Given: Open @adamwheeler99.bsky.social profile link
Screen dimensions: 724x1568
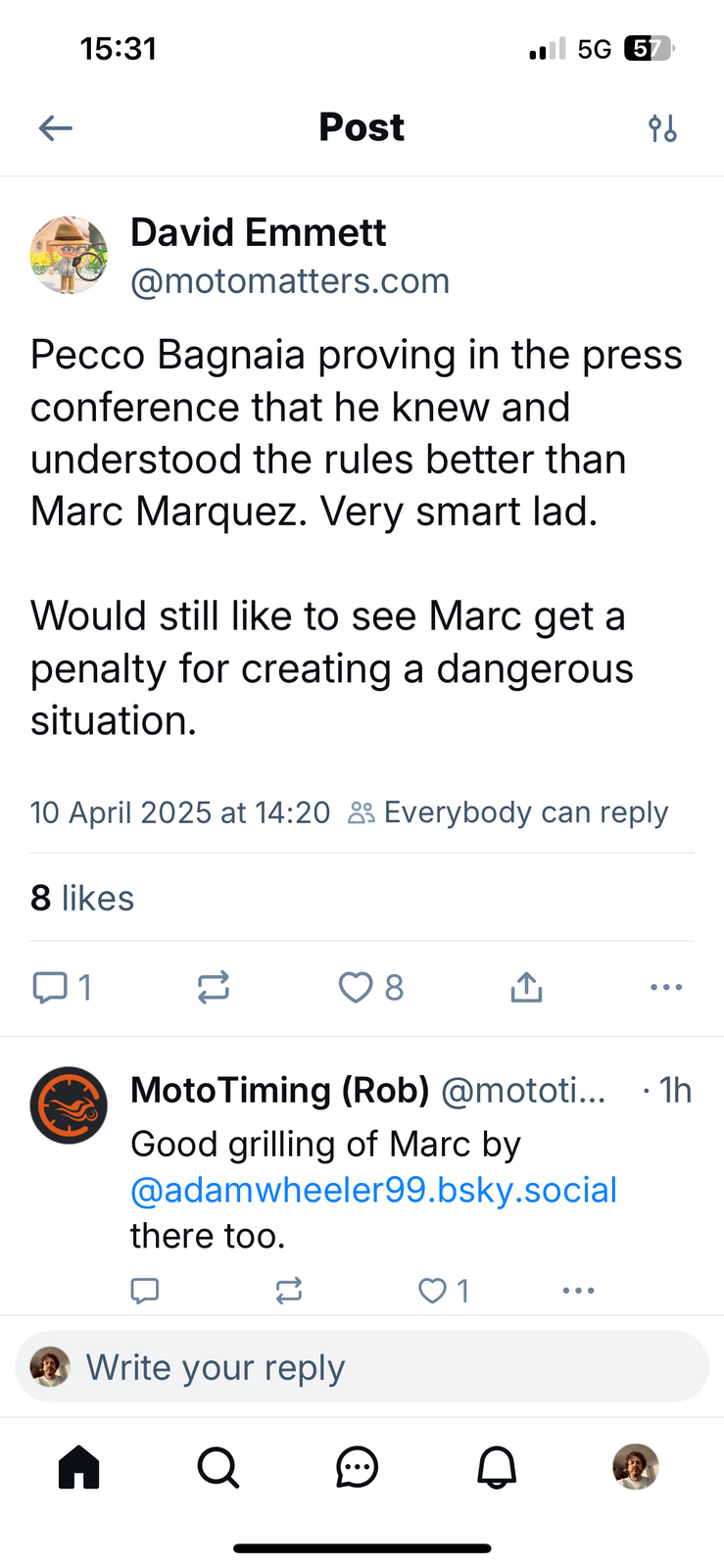Looking at the screenshot, I should [x=373, y=1190].
